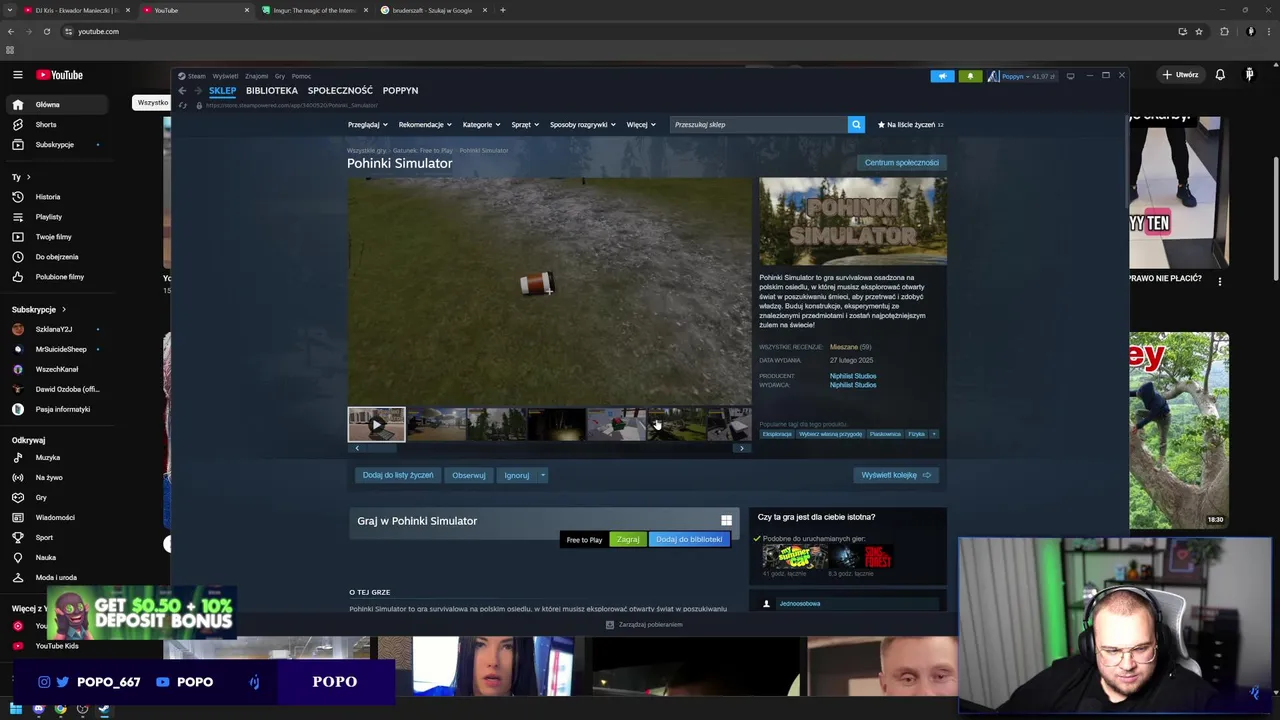Screen dimensions: 1280x720
Task: Expand Więcej dropdown in Steam store
Action: (x=641, y=125)
